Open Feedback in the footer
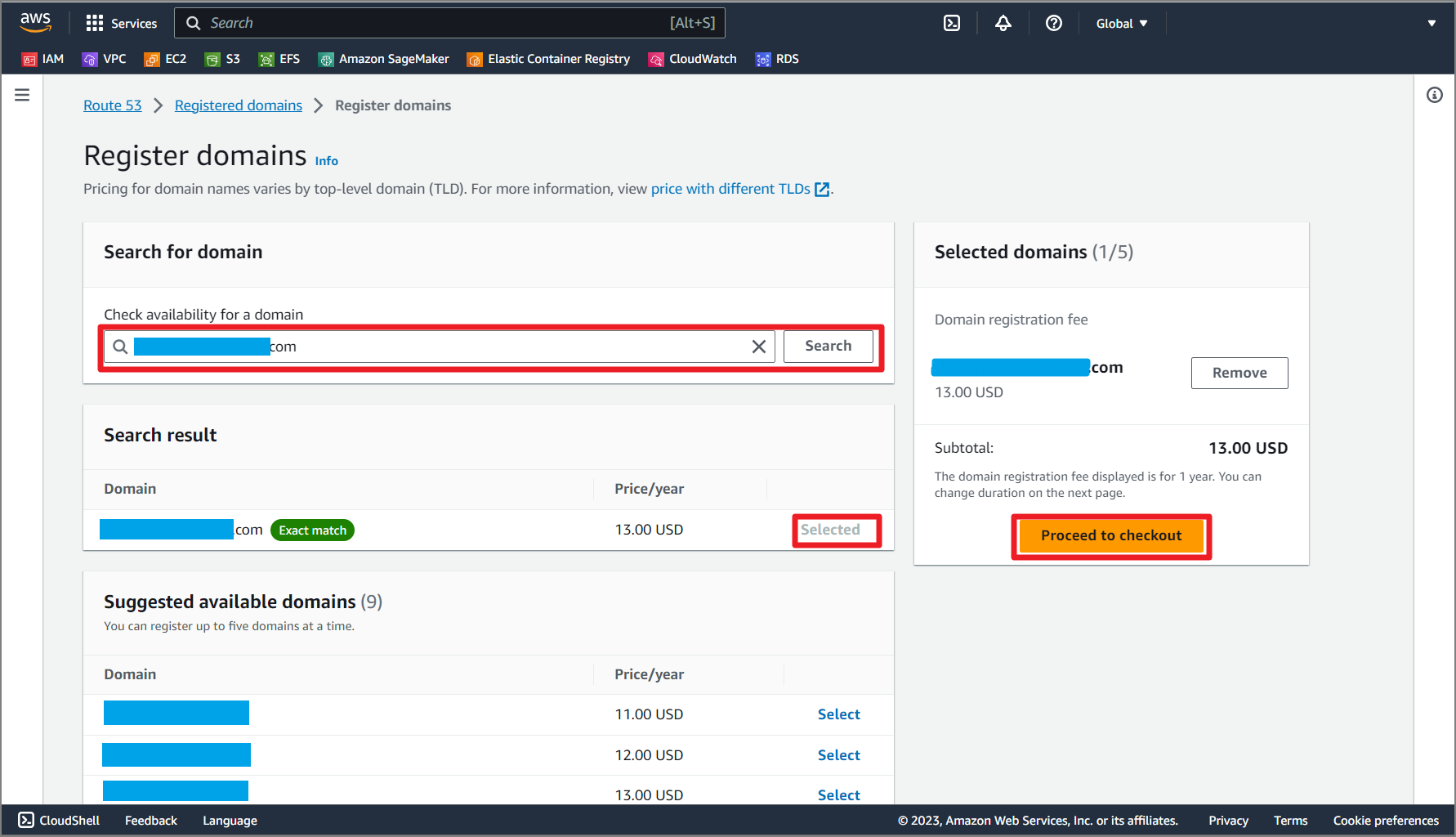Image resolution: width=1456 pixels, height=837 pixels. click(151, 821)
